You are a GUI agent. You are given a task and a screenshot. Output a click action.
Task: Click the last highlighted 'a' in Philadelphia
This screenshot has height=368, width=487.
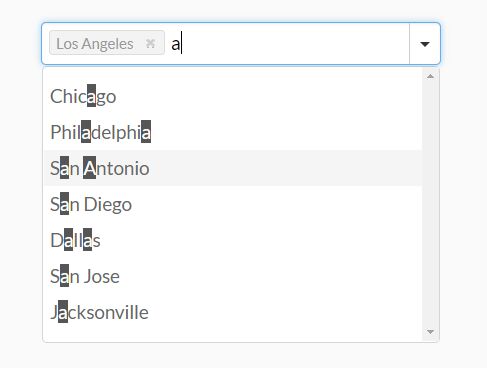[146, 132]
